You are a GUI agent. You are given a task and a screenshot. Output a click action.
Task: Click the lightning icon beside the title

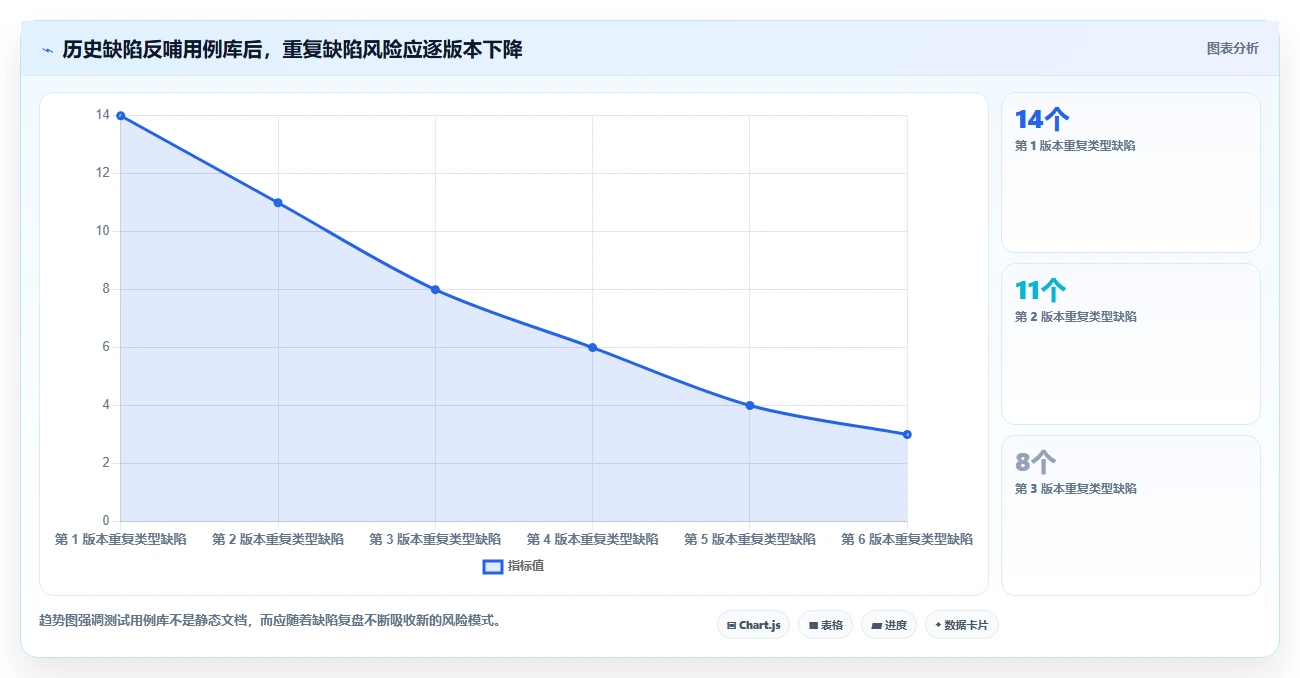click(x=48, y=50)
